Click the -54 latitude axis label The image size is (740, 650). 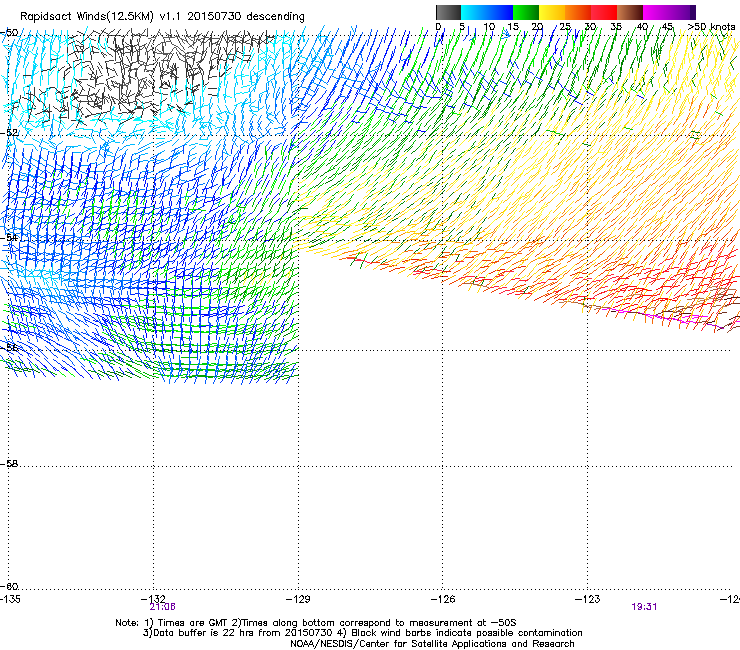(x=9, y=237)
